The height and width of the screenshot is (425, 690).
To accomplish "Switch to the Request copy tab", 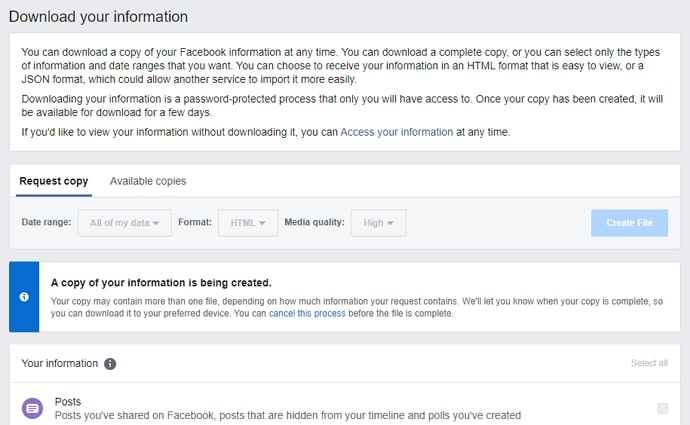I will pyautogui.click(x=54, y=181).
